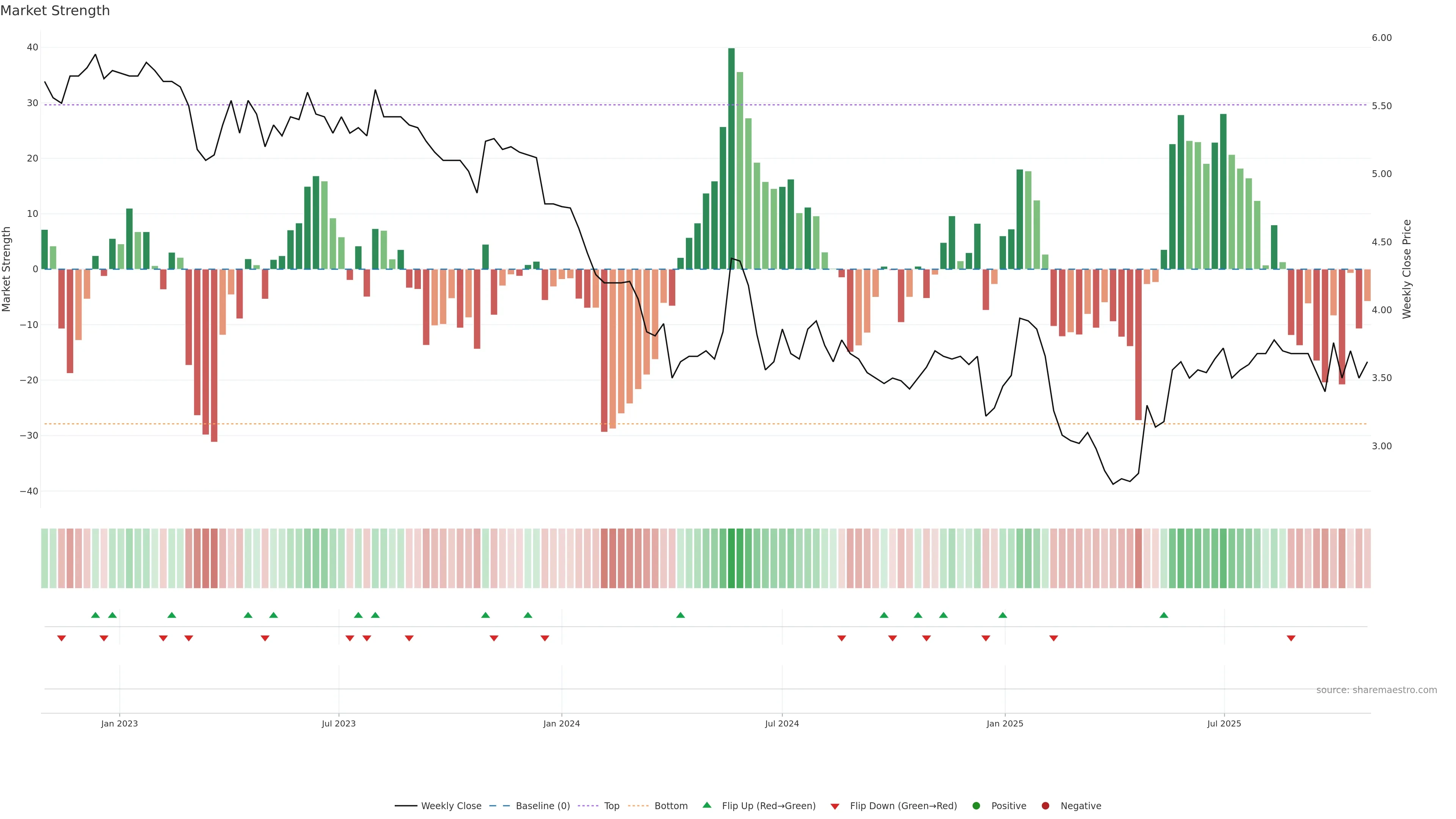
Task: Click the Market Strength chart title
Action: (x=55, y=11)
